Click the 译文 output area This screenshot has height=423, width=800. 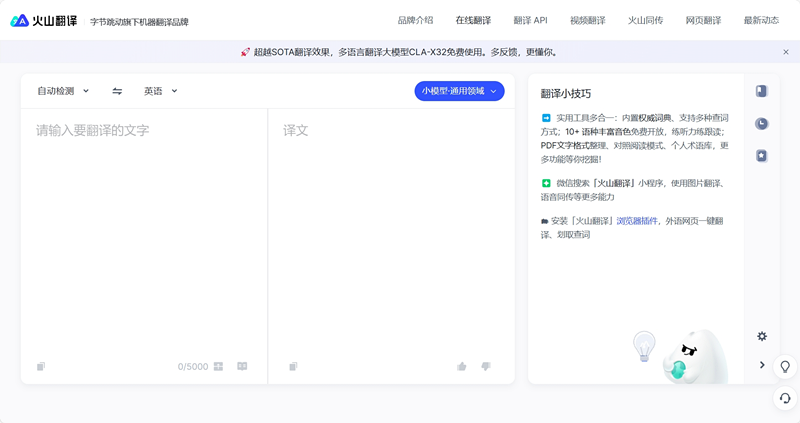click(391, 230)
